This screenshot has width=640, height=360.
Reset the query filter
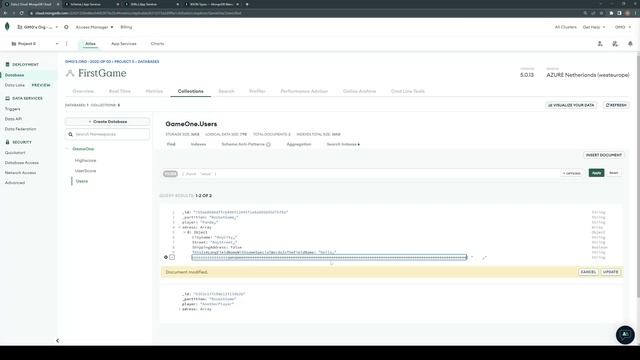pyautogui.click(x=613, y=173)
